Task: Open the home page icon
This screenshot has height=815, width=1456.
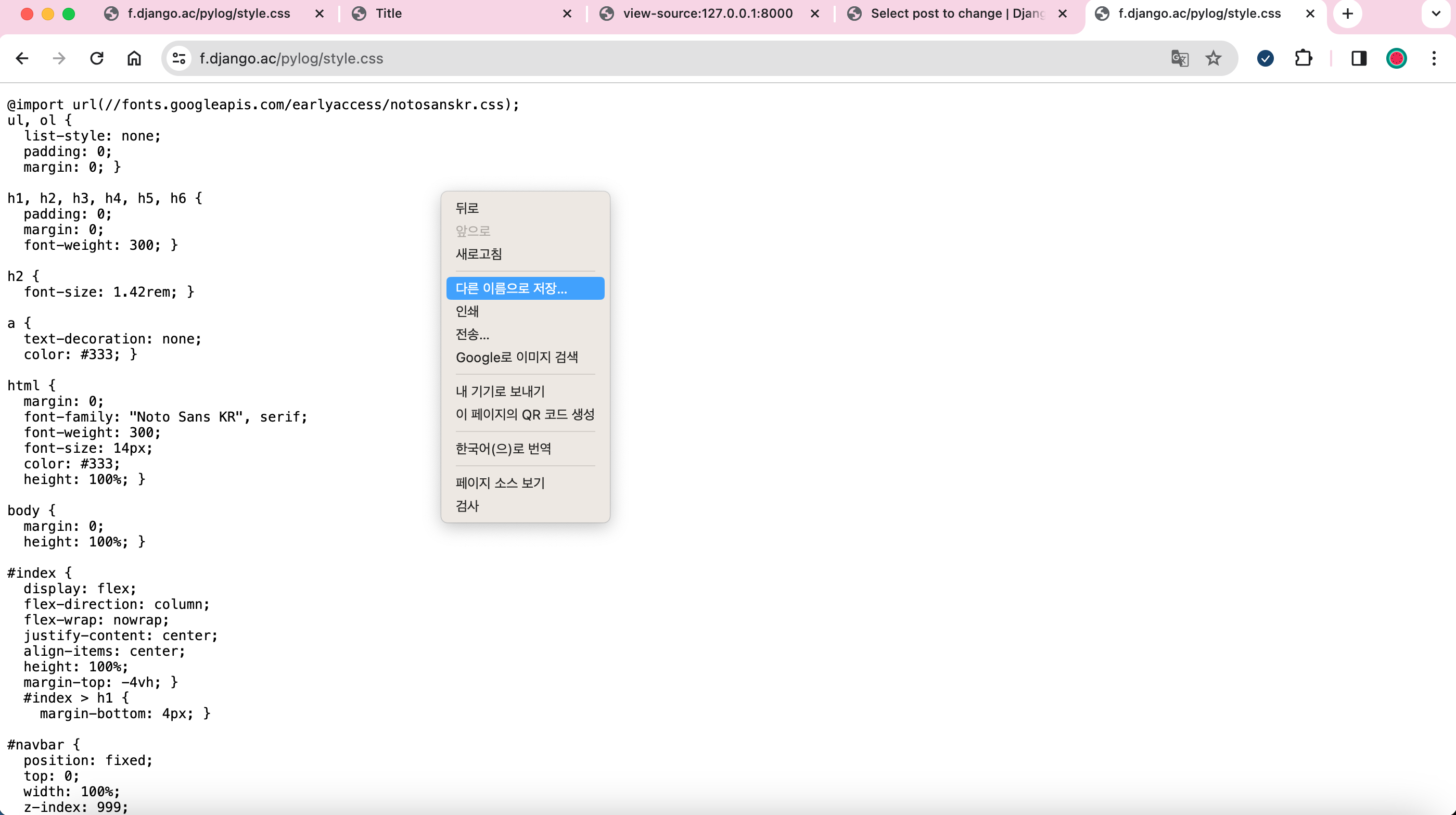Action: point(134,58)
